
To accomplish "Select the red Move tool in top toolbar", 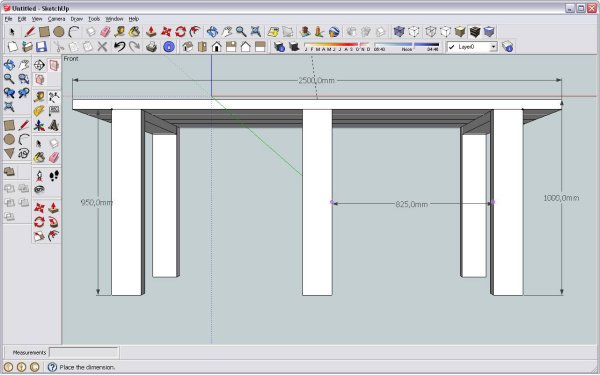I will (x=166, y=32).
